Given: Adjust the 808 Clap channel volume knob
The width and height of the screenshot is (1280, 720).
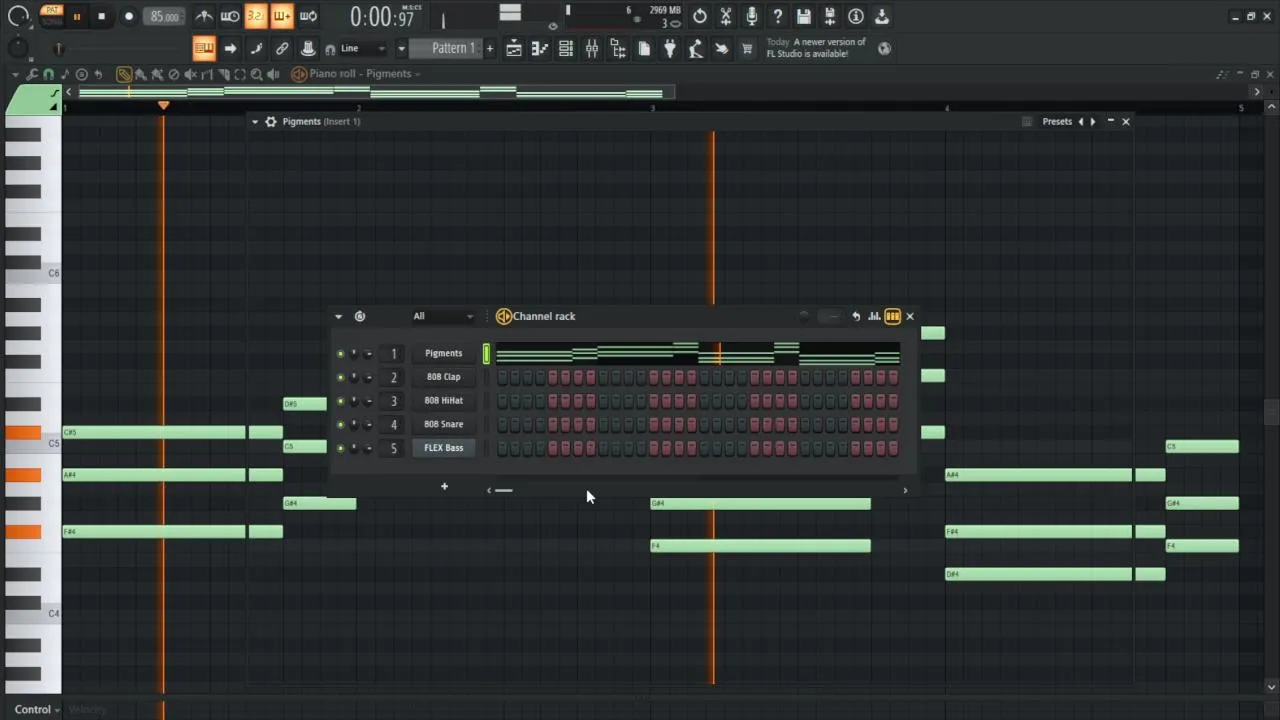Looking at the screenshot, I should [x=367, y=378].
